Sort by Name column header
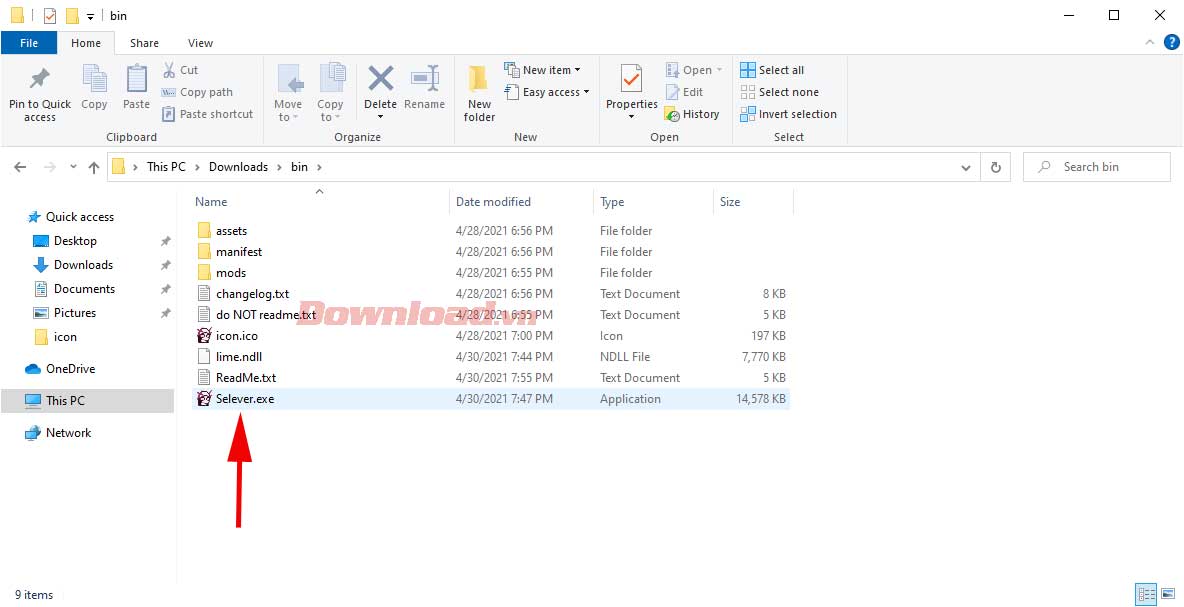 (211, 202)
